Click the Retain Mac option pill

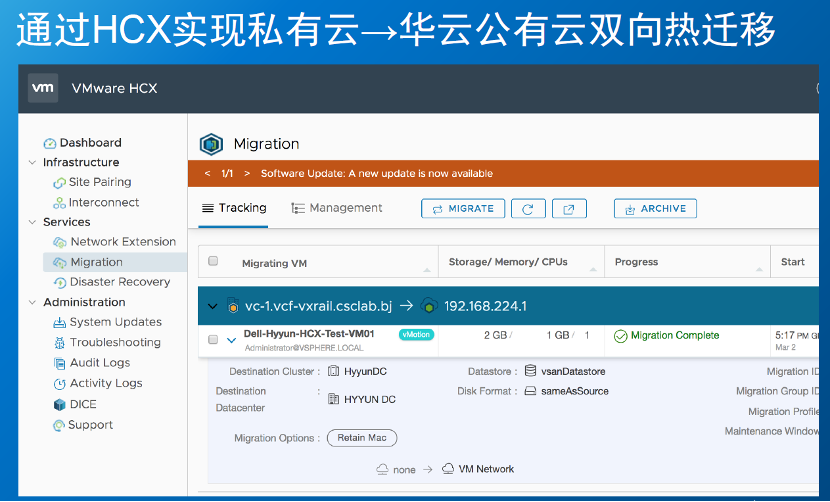(x=362, y=438)
